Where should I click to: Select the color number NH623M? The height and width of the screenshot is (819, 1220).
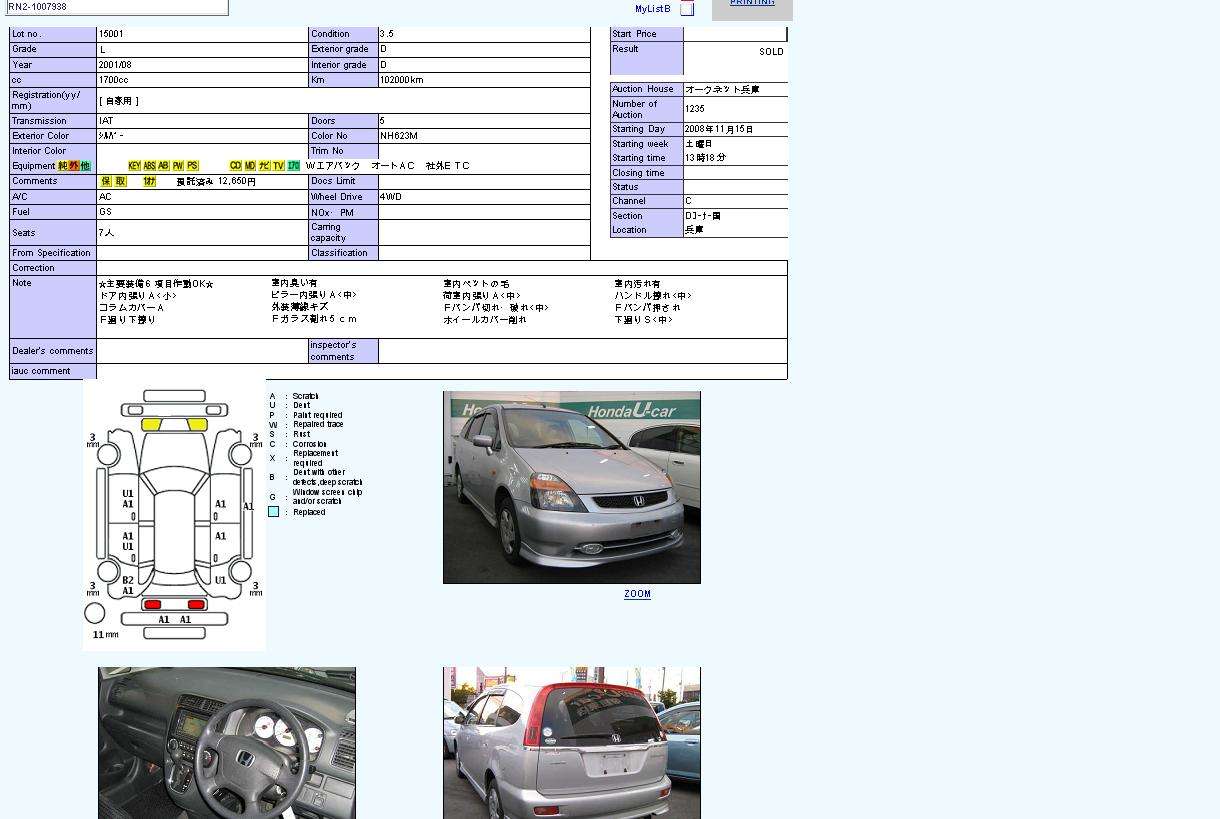[x=399, y=136]
